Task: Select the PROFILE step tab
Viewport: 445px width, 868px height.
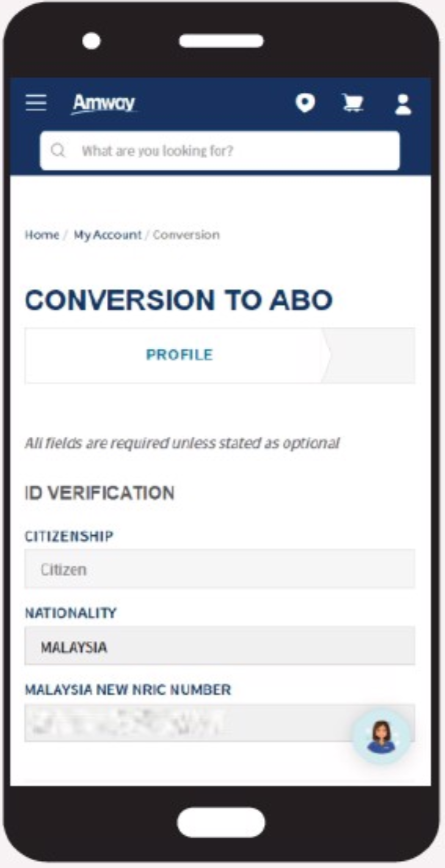Action: [x=178, y=355]
